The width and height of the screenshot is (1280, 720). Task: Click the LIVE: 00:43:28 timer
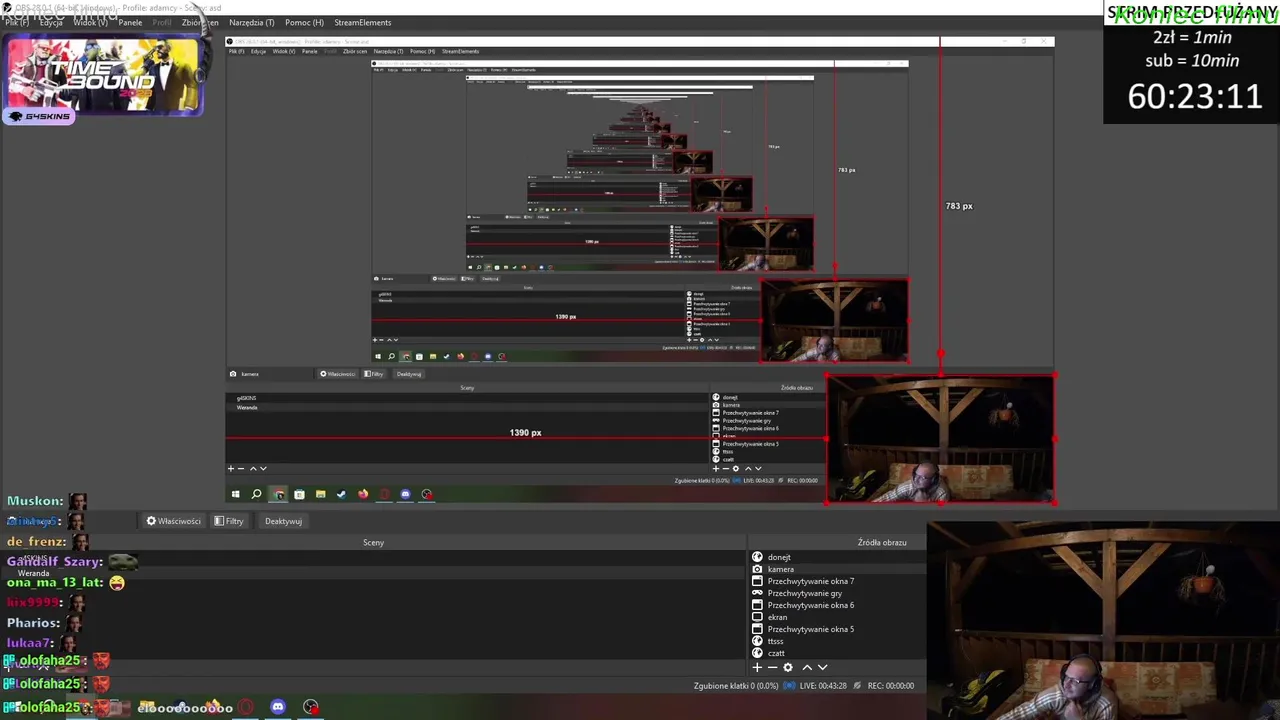(823, 686)
